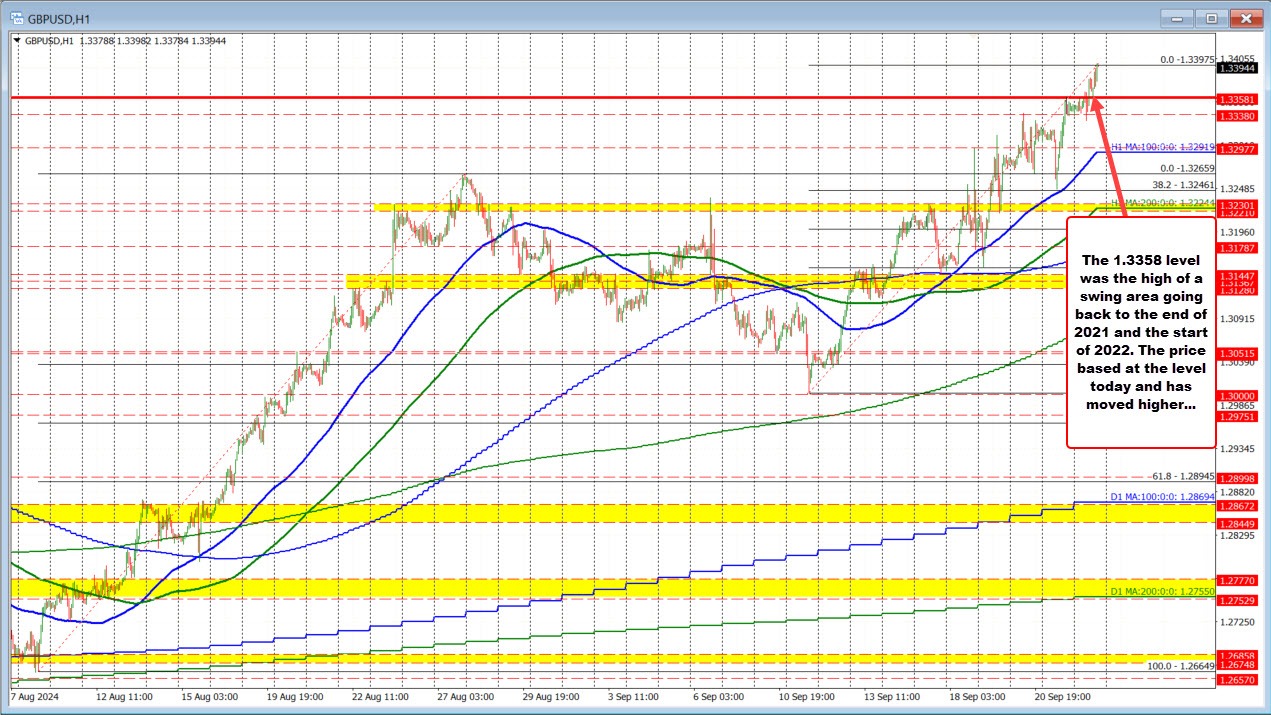
Task: Click the GBPUSD,H1 title bar tab
Action: [60, 18]
